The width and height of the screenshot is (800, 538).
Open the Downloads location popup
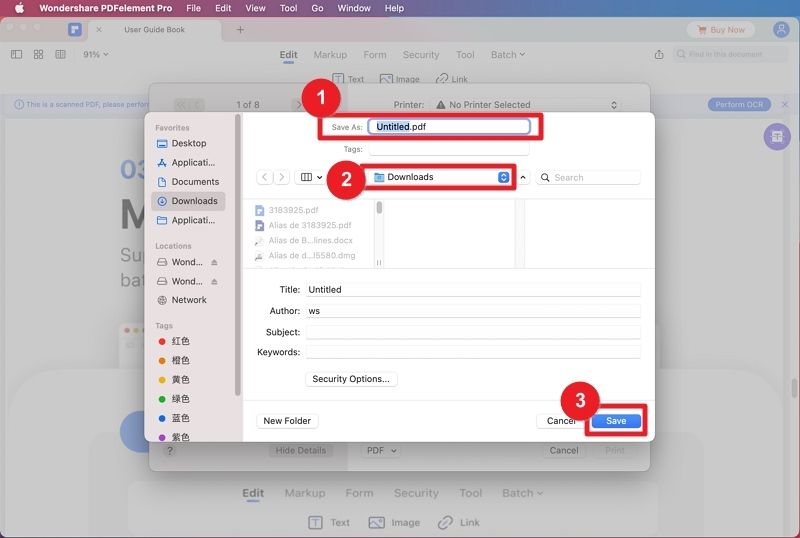pyautogui.click(x=441, y=177)
